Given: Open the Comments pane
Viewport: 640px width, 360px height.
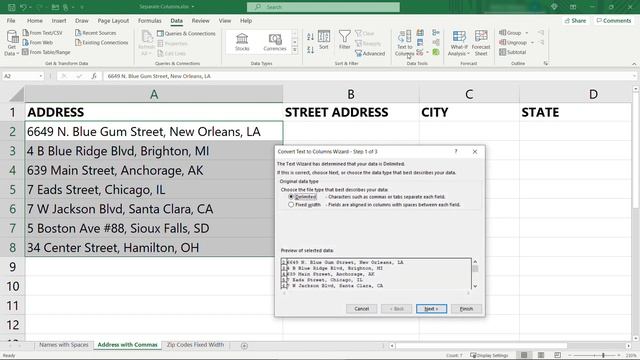Looking at the screenshot, I should pyautogui.click(x=613, y=20).
